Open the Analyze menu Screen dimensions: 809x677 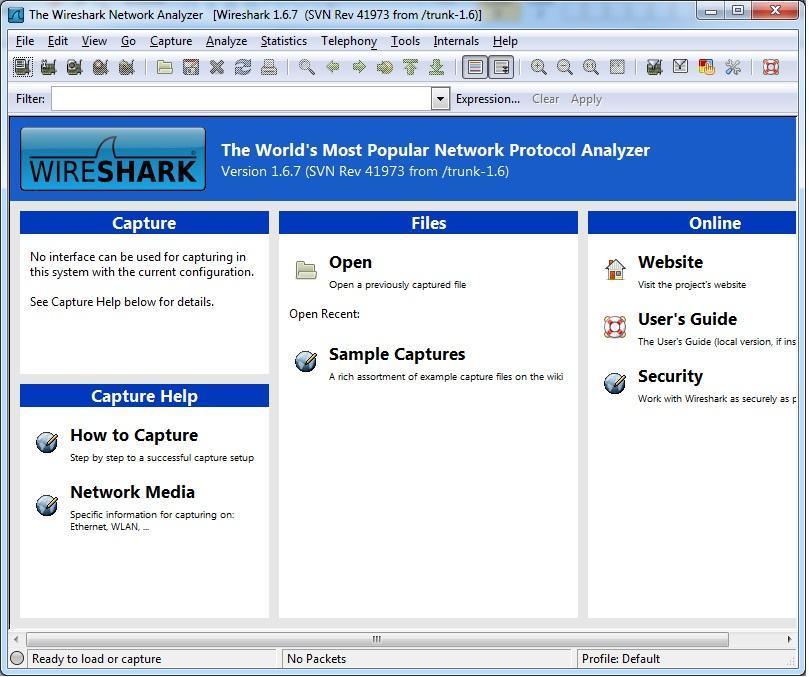226,41
